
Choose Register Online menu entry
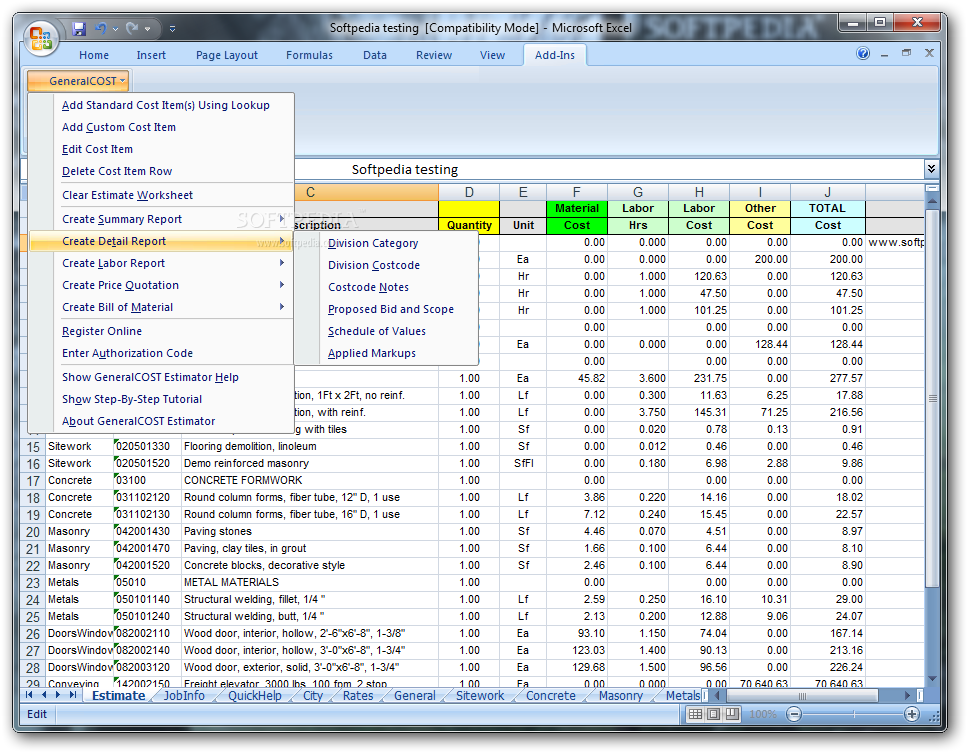[102, 331]
